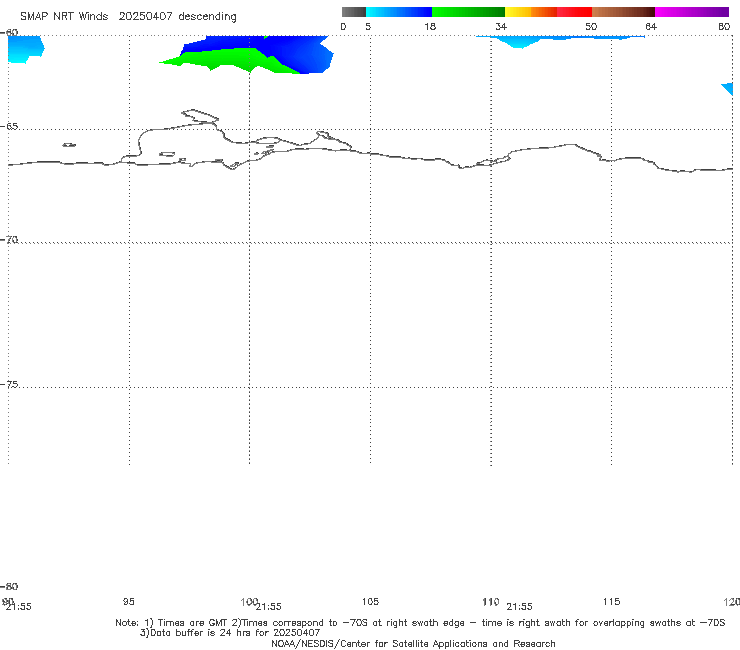The height and width of the screenshot is (650, 740).
Task: Click the longitude label '115'
Action: click(611, 601)
